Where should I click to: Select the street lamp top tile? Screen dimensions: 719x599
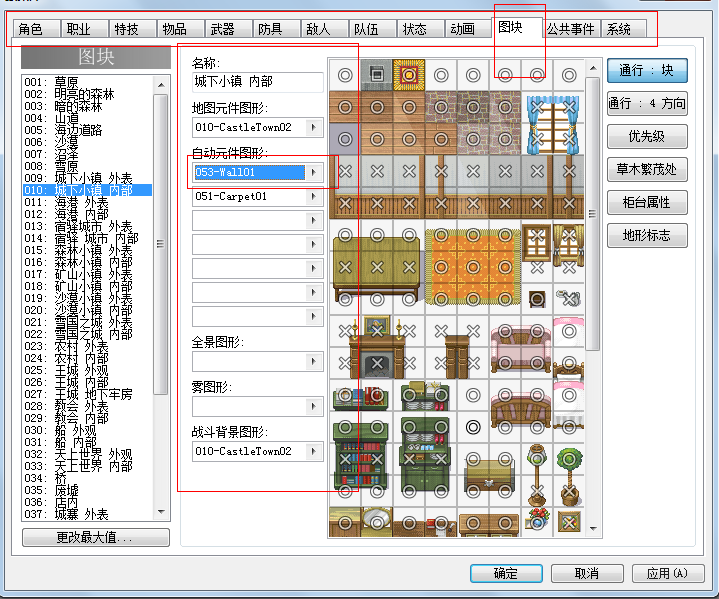click(537, 459)
